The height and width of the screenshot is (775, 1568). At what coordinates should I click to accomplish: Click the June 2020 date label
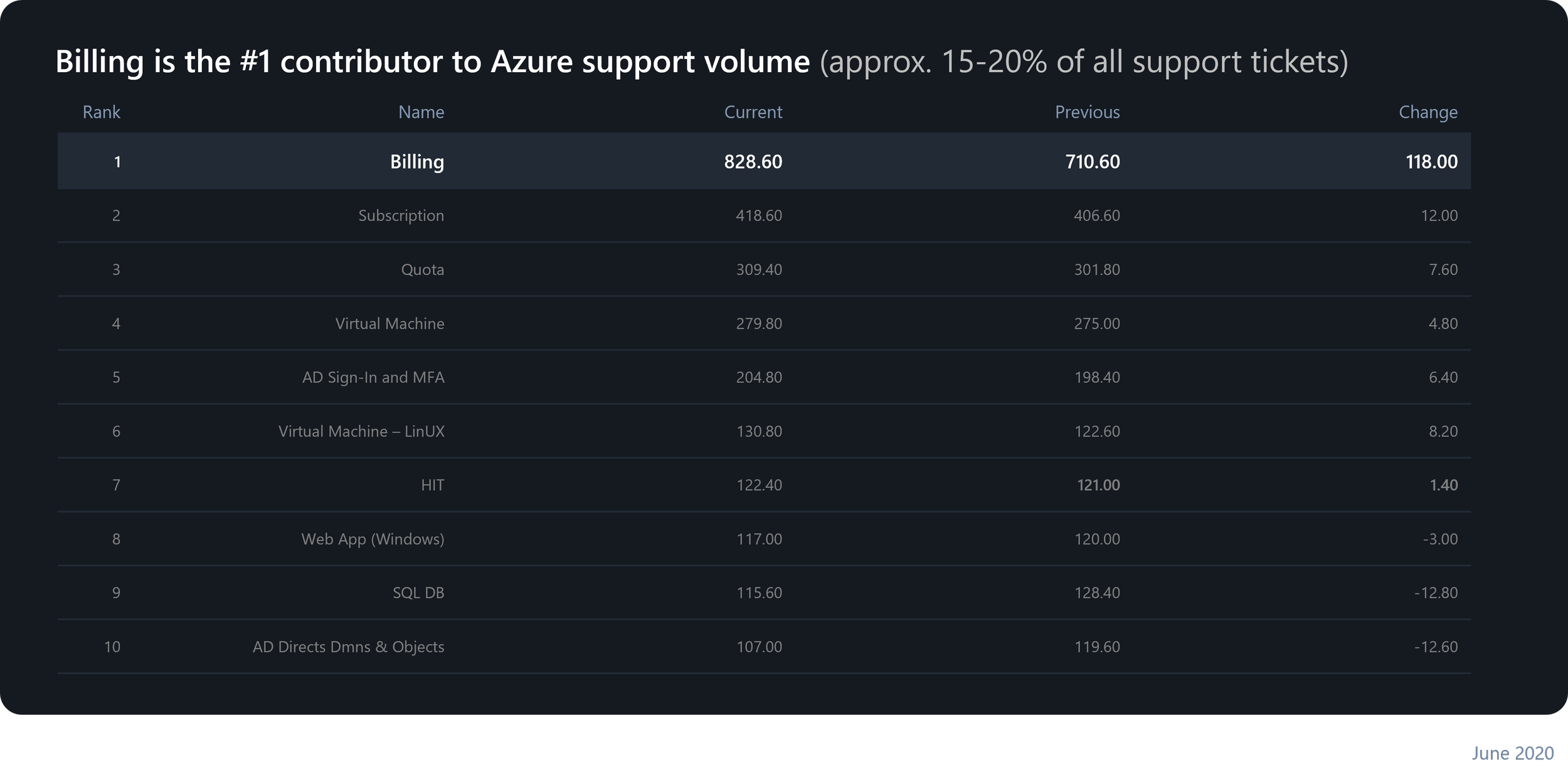1513,753
